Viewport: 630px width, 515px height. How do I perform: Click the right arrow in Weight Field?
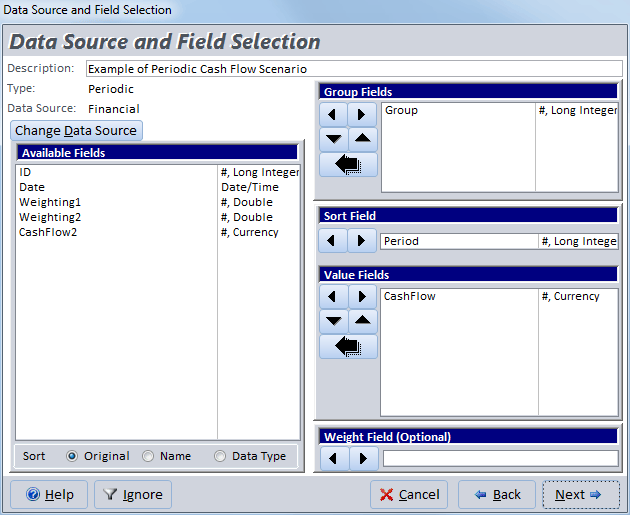coord(364,458)
